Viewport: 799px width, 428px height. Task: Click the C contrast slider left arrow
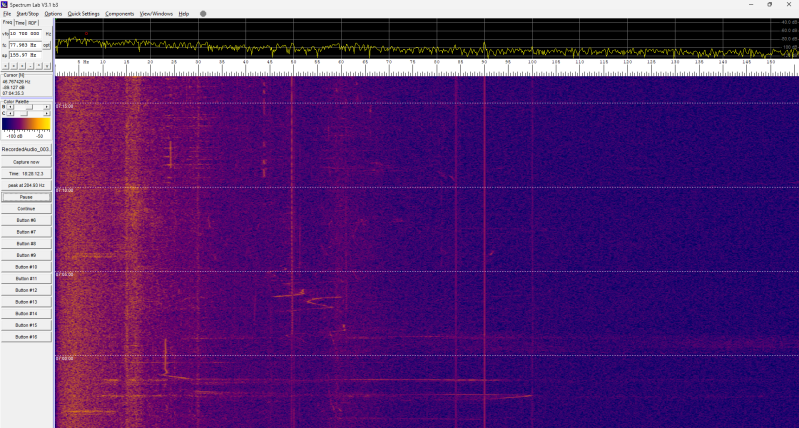coord(10,113)
